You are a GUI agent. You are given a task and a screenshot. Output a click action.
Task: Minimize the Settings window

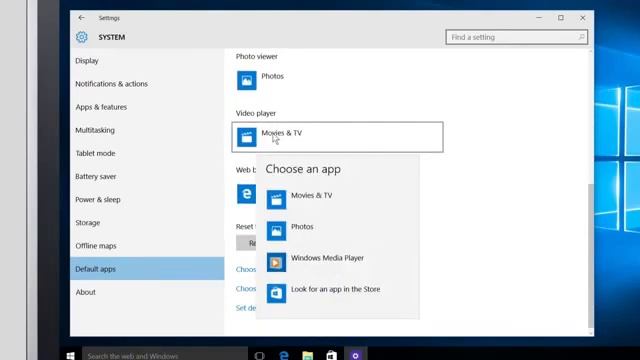(539, 18)
